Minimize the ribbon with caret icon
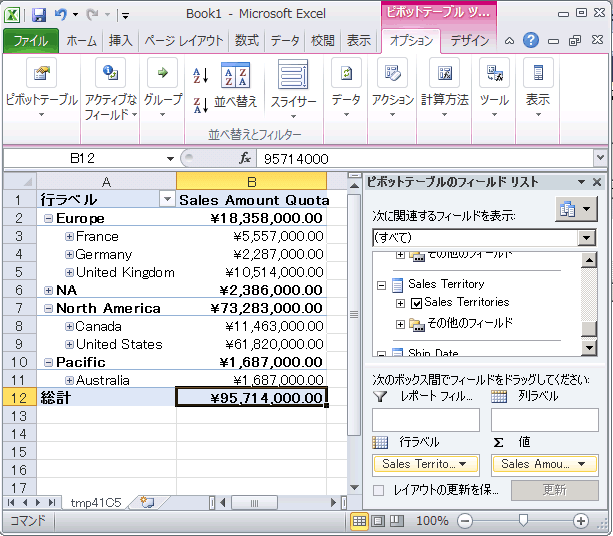Image resolution: width=613 pixels, height=536 pixels. pos(509,41)
